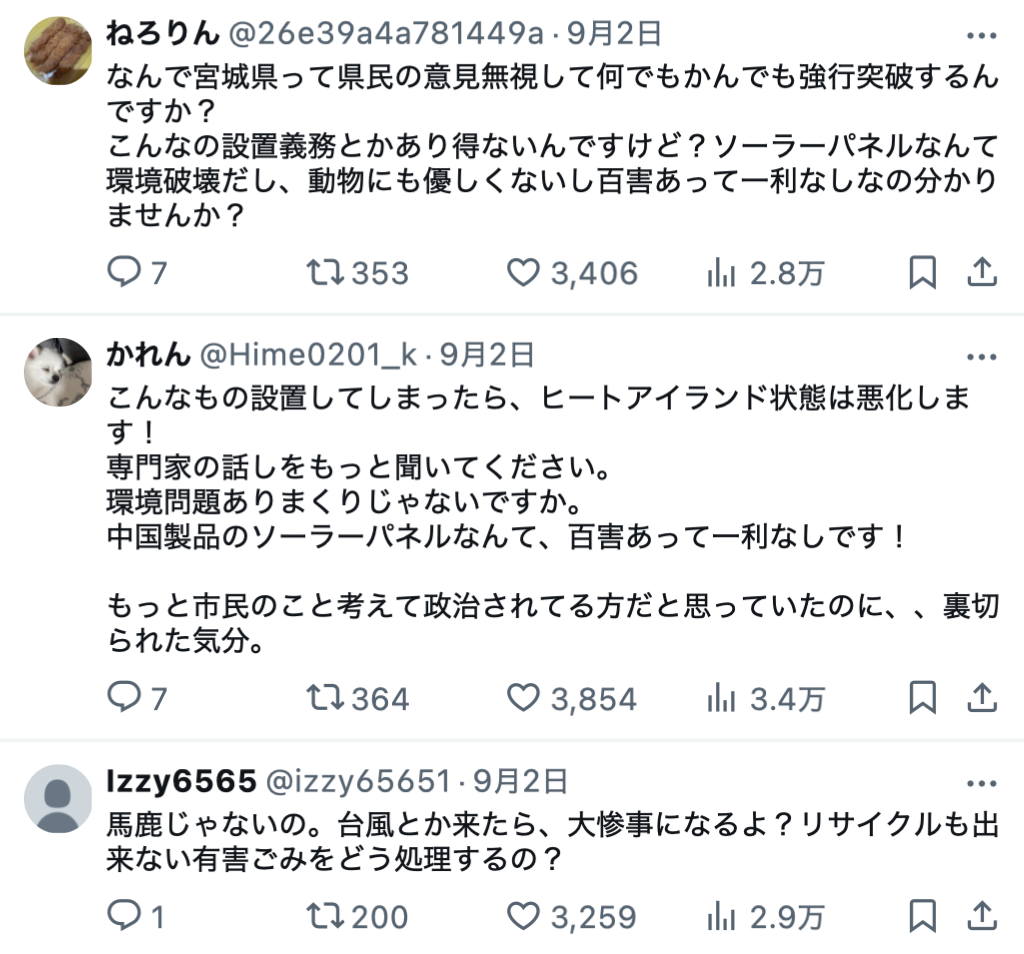Image resolution: width=1024 pixels, height=954 pixels.
Task: Open the @Hime0201_k profile link
Action: tap(312, 354)
